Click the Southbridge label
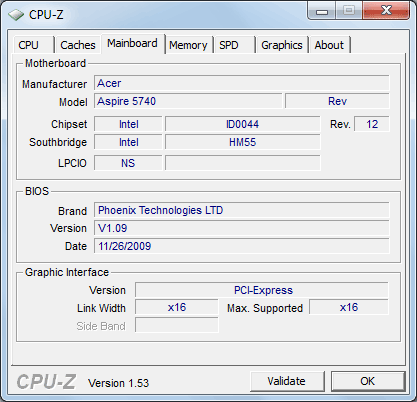 tap(58, 142)
